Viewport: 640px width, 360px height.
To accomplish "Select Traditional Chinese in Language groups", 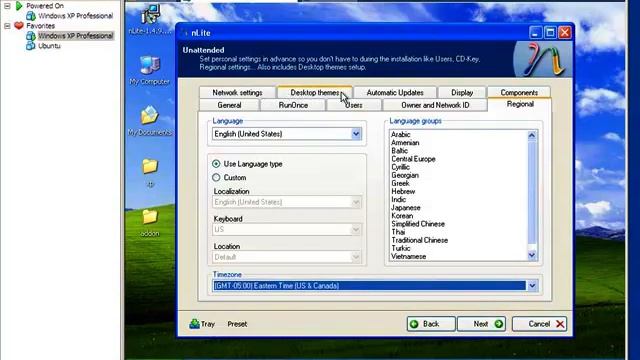I will point(419,240).
